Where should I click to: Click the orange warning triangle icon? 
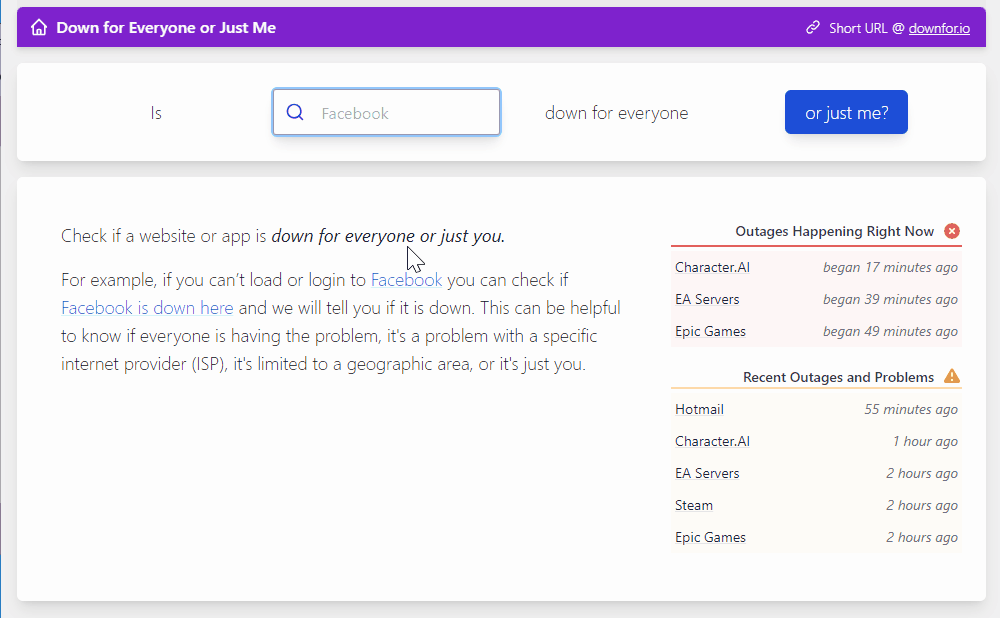[x=952, y=376]
